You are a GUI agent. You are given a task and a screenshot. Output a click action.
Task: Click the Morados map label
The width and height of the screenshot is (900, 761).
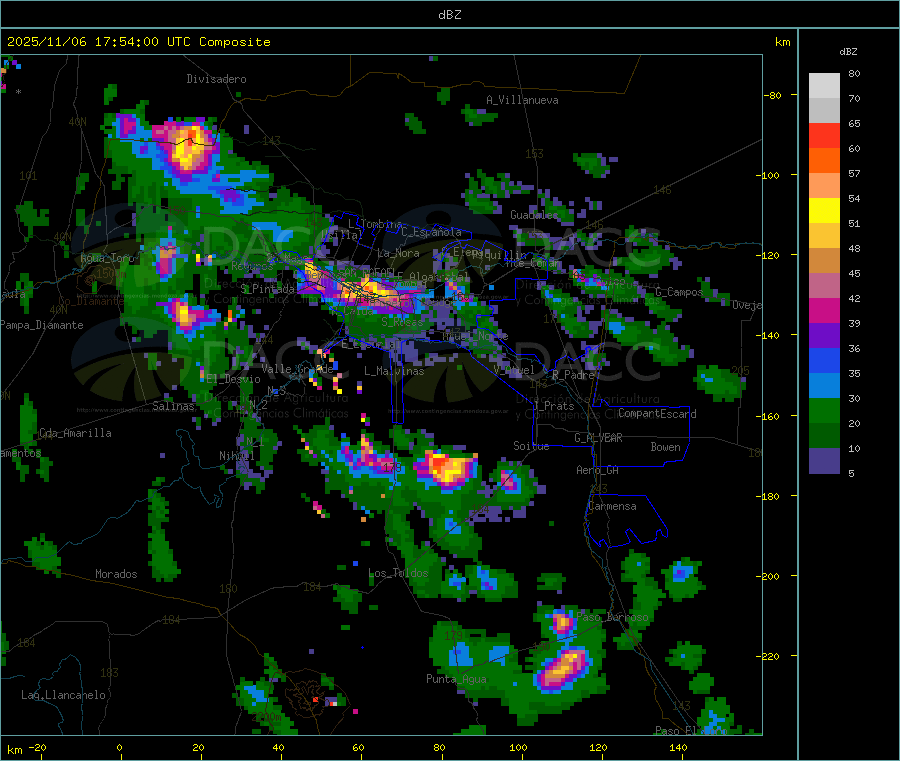pyautogui.click(x=116, y=574)
